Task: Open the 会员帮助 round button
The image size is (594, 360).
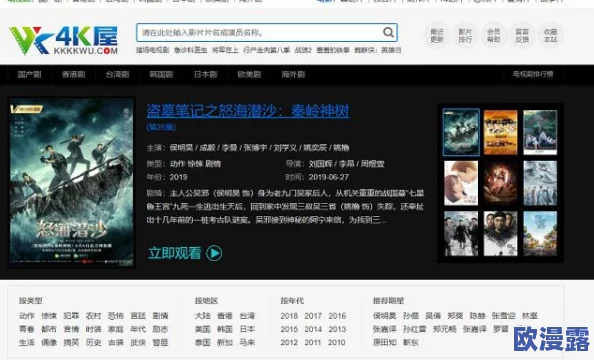Action: coord(493,35)
